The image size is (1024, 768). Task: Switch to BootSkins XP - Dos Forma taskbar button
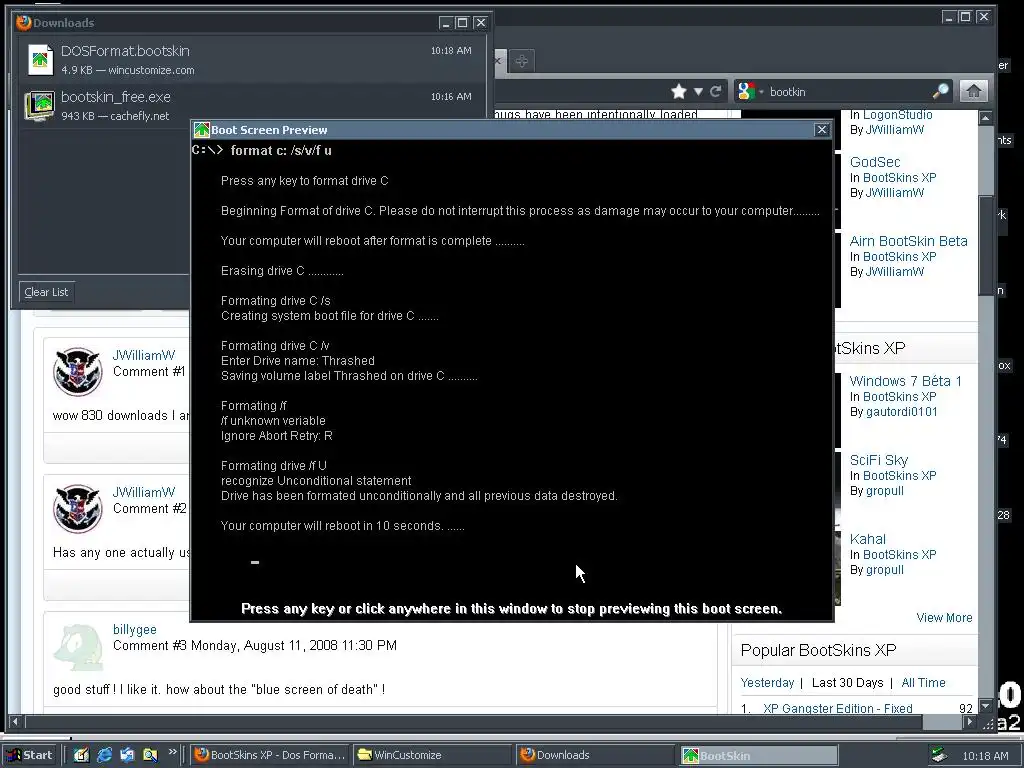pyautogui.click(x=270, y=755)
